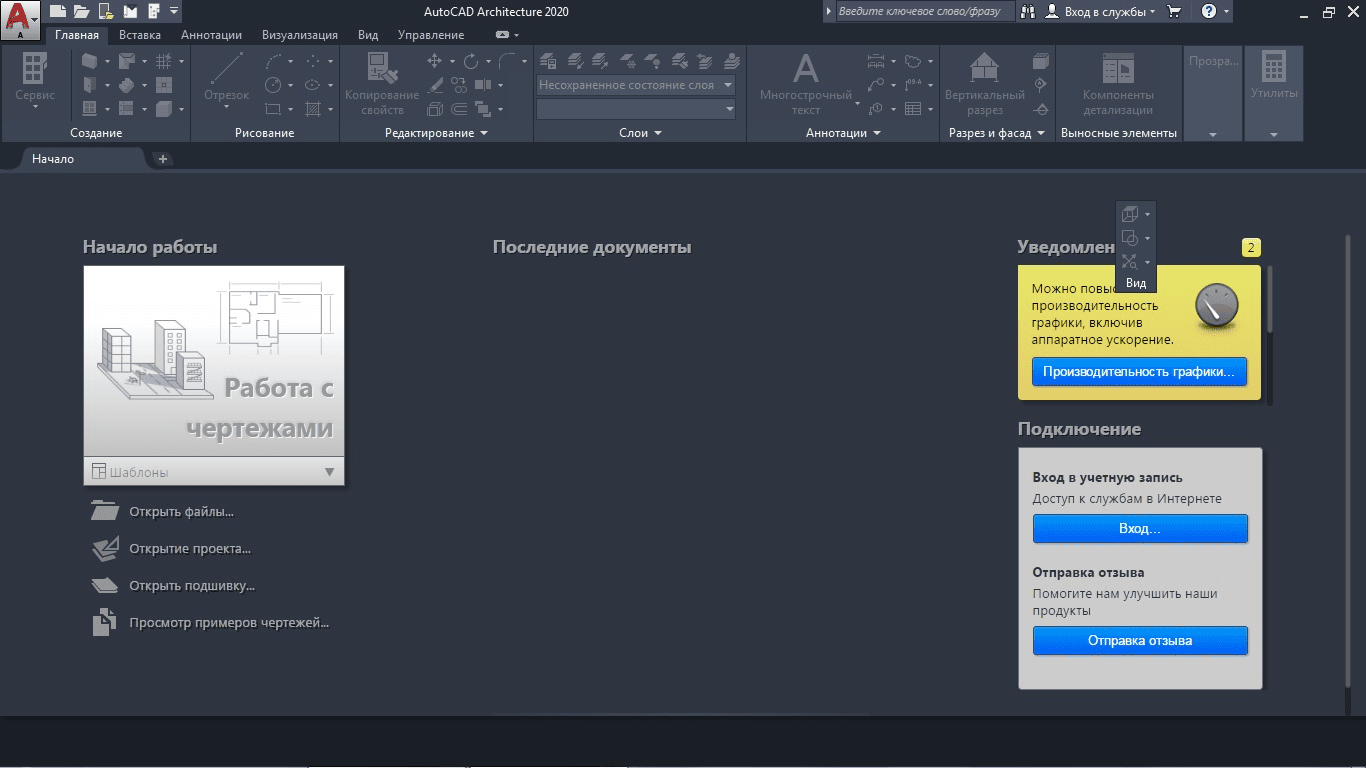
Task: Click the Отправка отзыва blue button
Action: coord(1140,640)
